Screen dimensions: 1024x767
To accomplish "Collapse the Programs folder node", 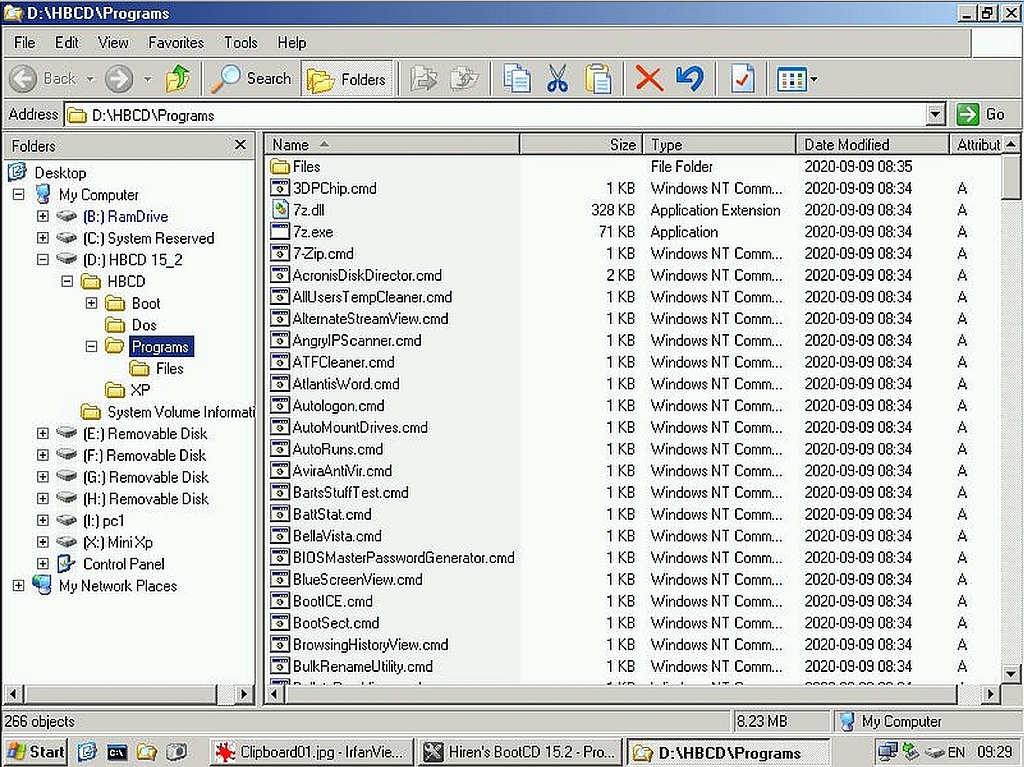I will pos(91,346).
